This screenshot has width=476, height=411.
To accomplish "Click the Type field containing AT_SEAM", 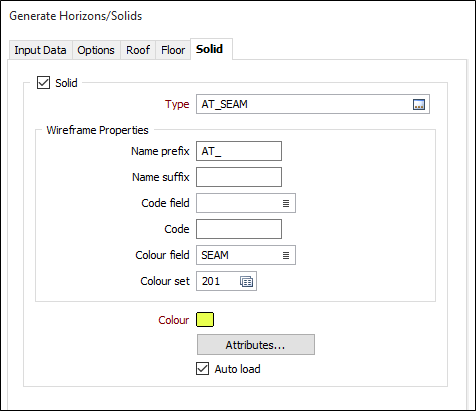I will [313, 104].
